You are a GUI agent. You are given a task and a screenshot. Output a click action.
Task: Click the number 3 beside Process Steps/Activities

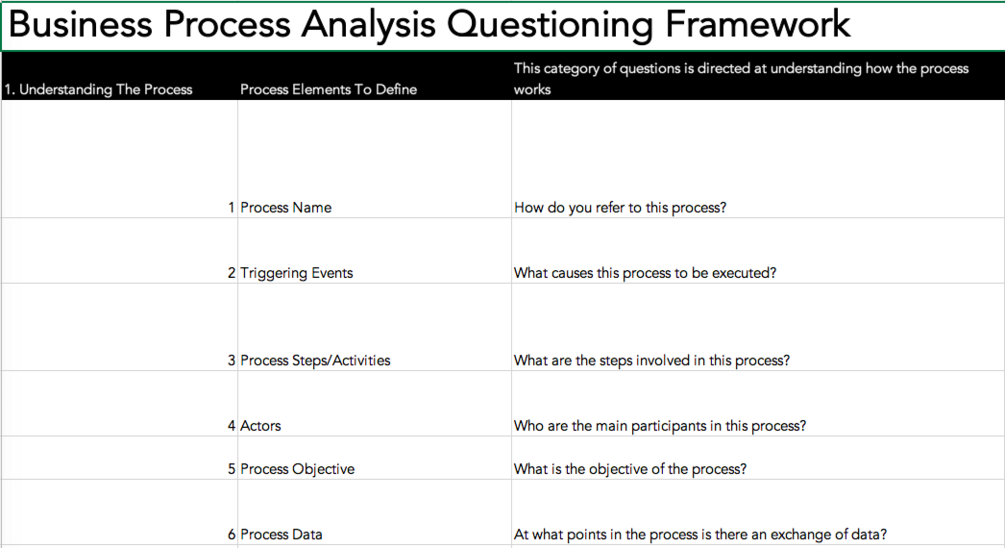click(231, 360)
